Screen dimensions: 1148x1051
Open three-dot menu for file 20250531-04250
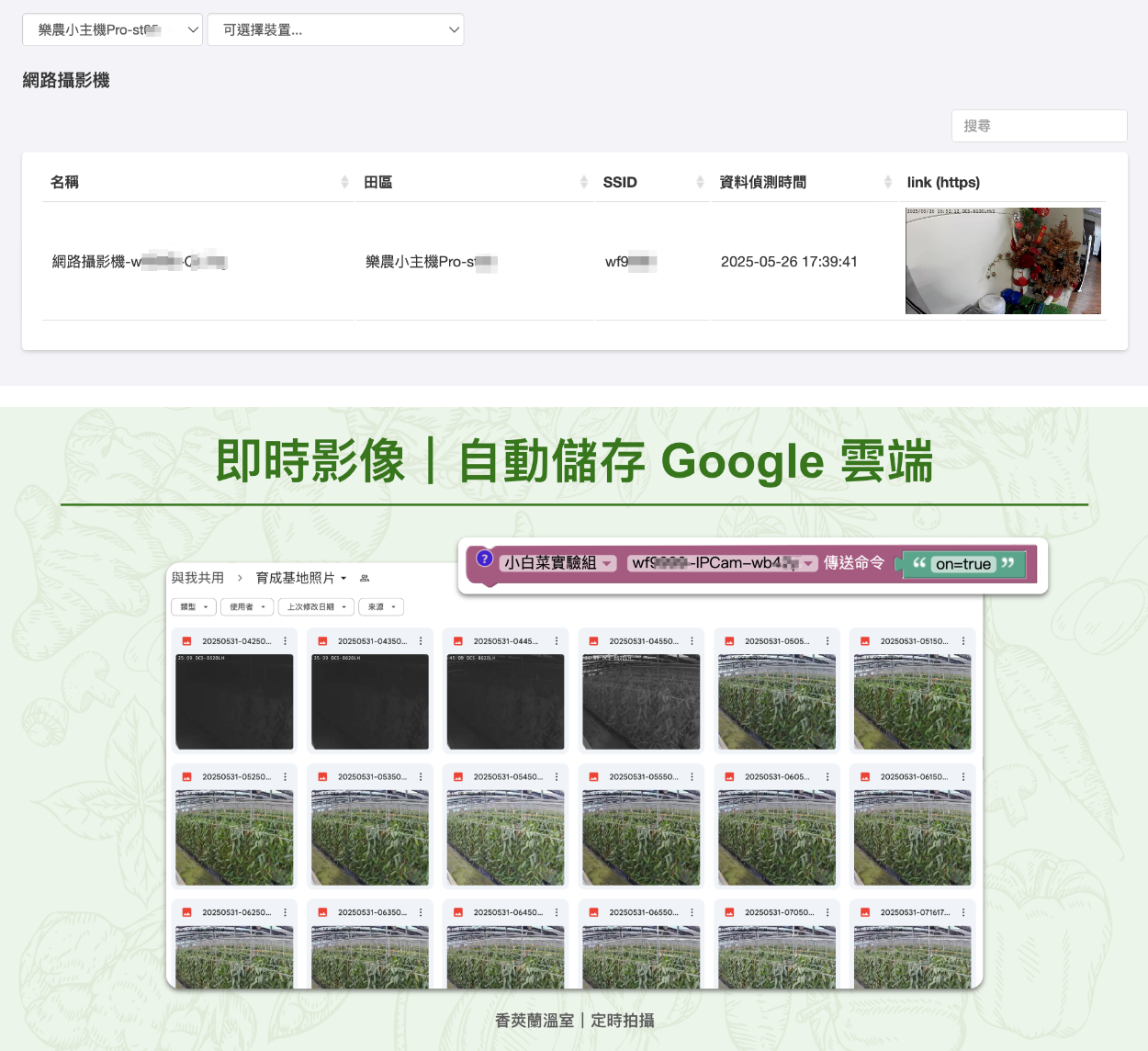[286, 641]
